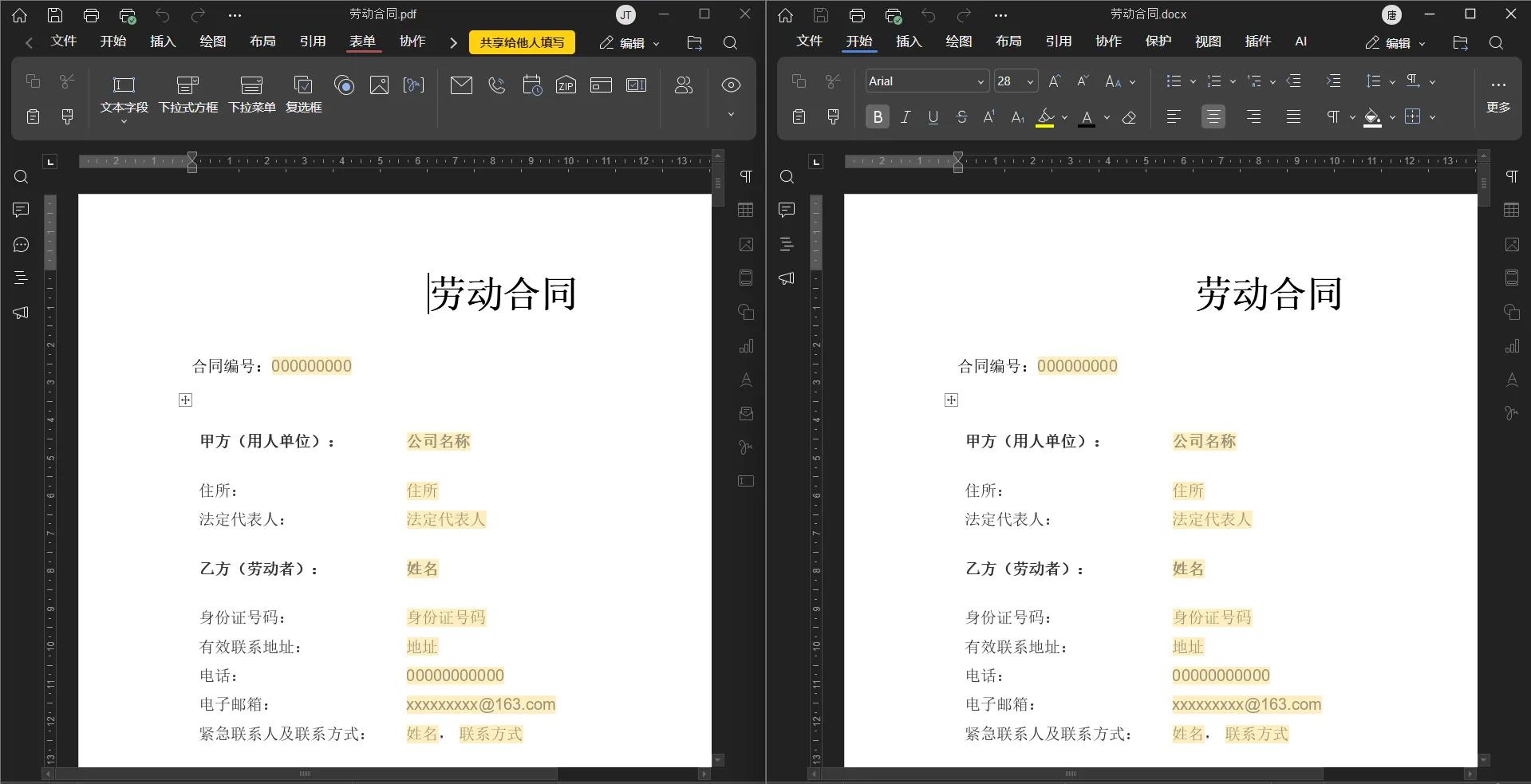The width and height of the screenshot is (1531, 784).
Task: Select the radio button form tool
Action: [x=345, y=85]
